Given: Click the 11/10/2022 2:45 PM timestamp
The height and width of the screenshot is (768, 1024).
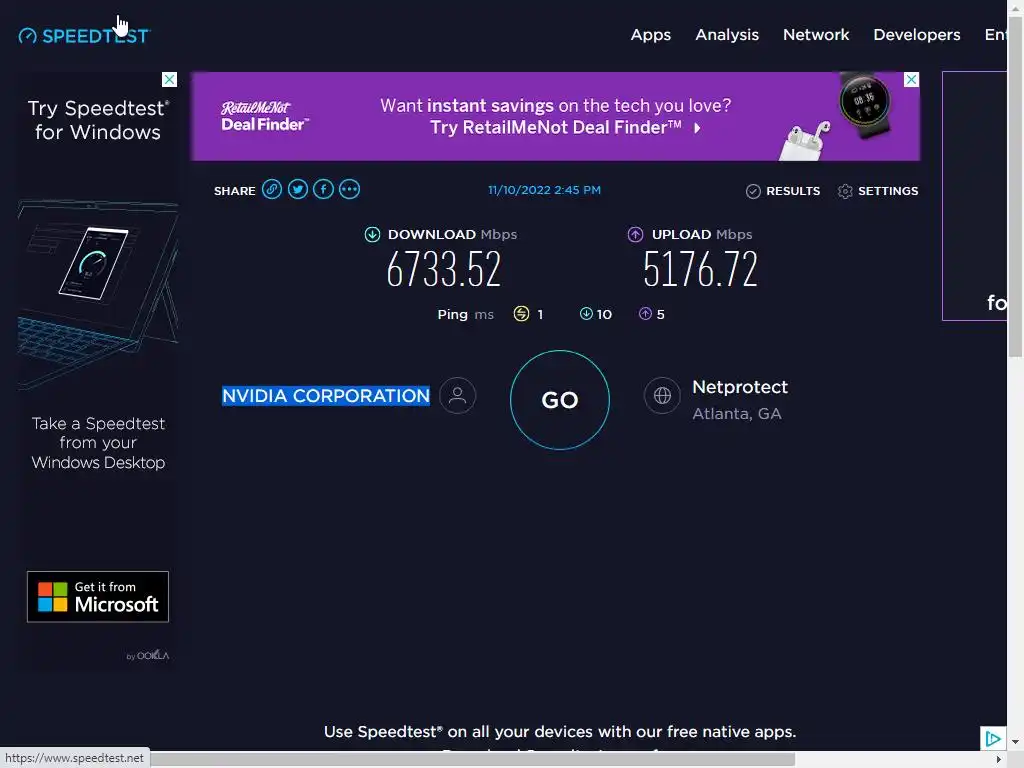Looking at the screenshot, I should (x=545, y=190).
